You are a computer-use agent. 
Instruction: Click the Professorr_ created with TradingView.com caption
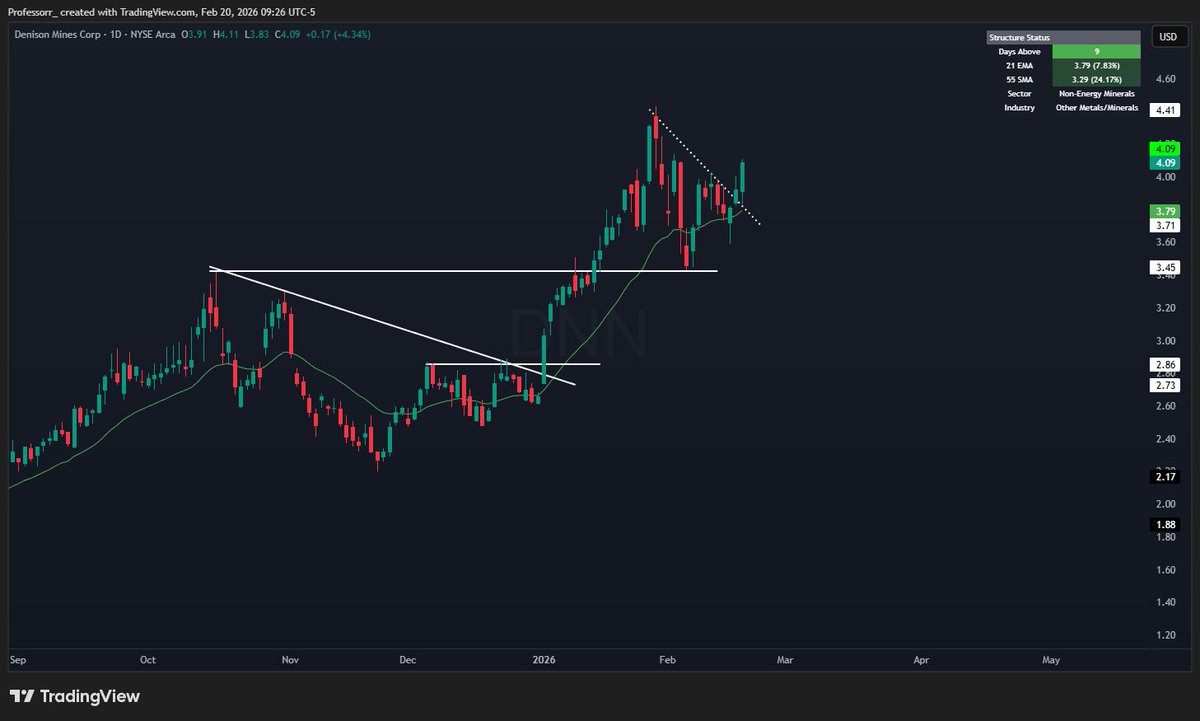[x=100, y=11]
